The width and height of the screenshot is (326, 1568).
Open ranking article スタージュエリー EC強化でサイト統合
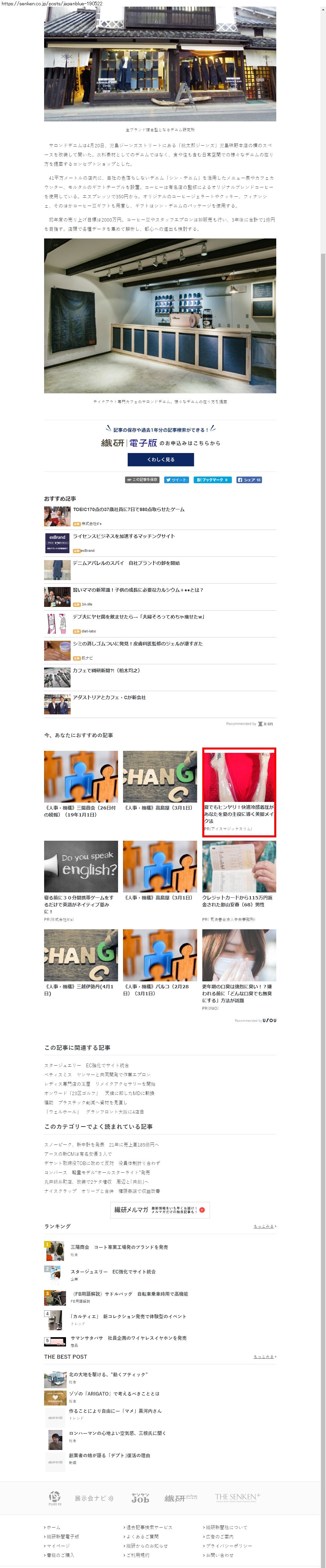tap(113, 1272)
